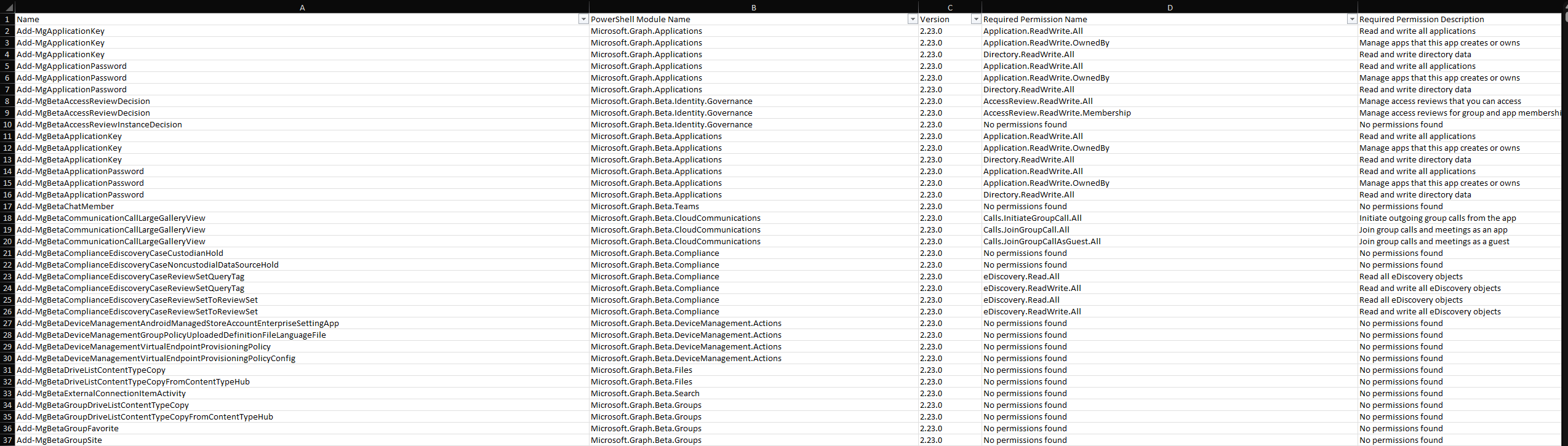Open the Name column filter dropdown
Screen dimensions: 1568x446
point(583,20)
